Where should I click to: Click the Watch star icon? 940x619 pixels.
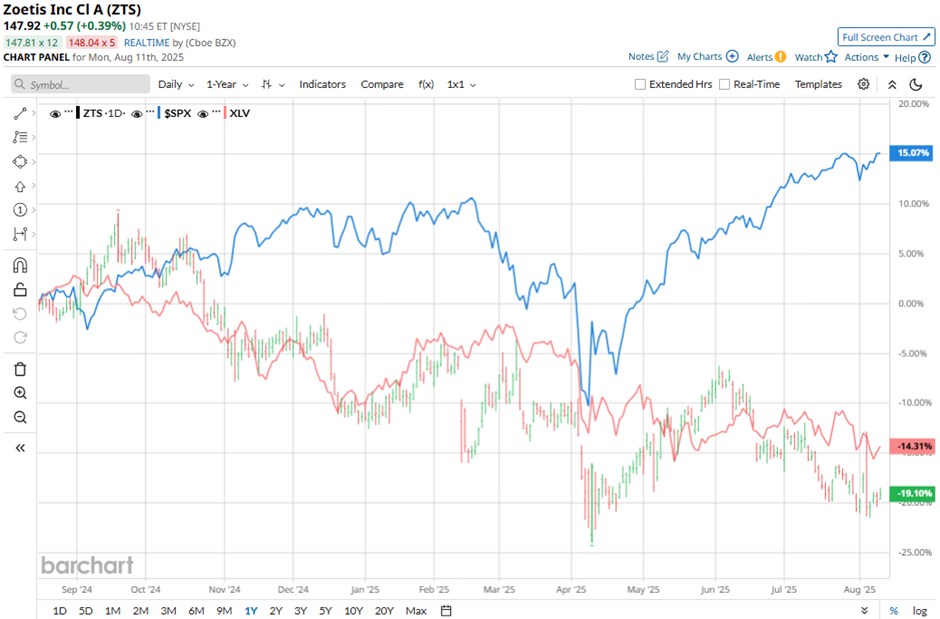[831, 57]
